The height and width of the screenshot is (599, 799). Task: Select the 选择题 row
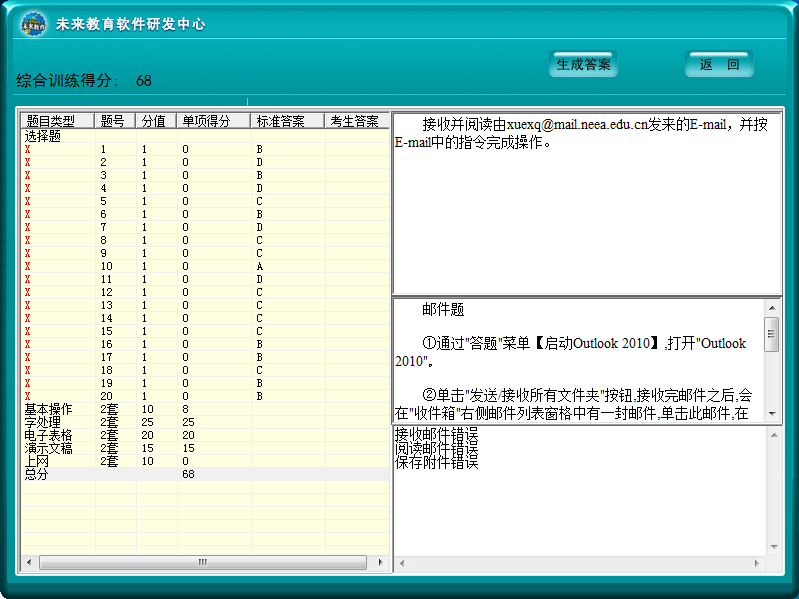tap(205, 136)
